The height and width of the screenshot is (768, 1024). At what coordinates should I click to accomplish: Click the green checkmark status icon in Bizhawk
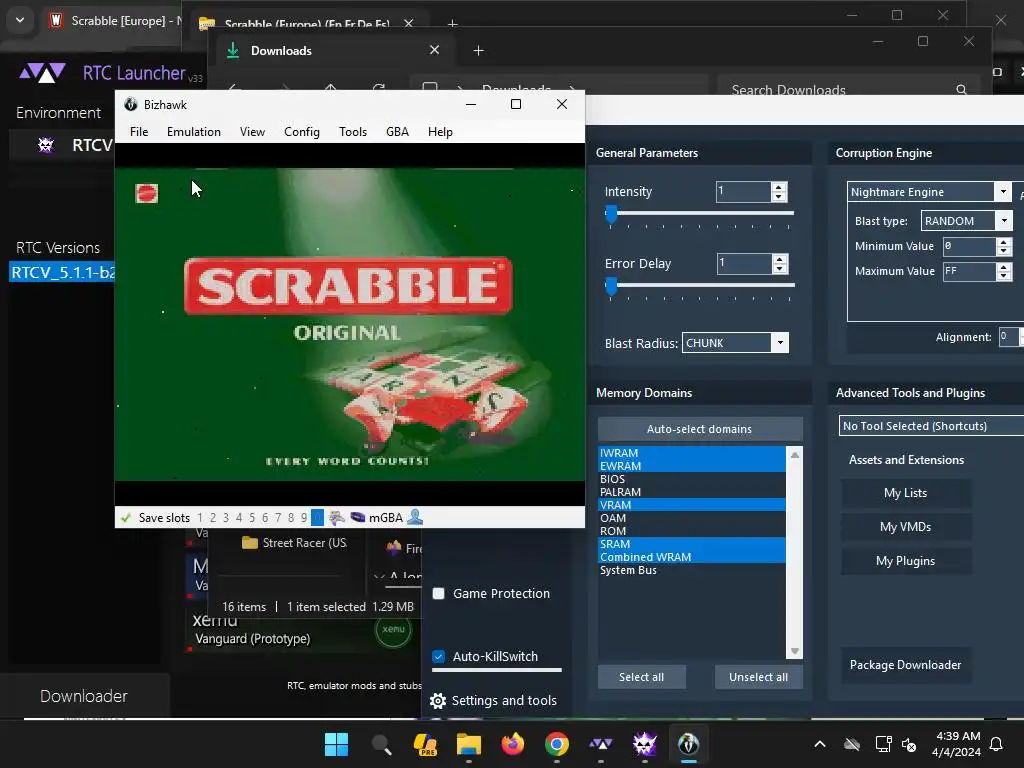click(125, 518)
